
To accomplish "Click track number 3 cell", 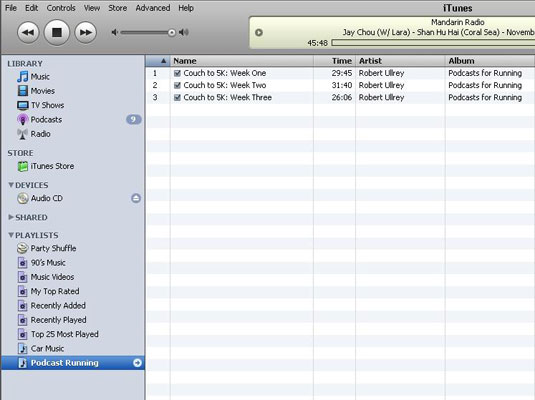I will pos(155,98).
